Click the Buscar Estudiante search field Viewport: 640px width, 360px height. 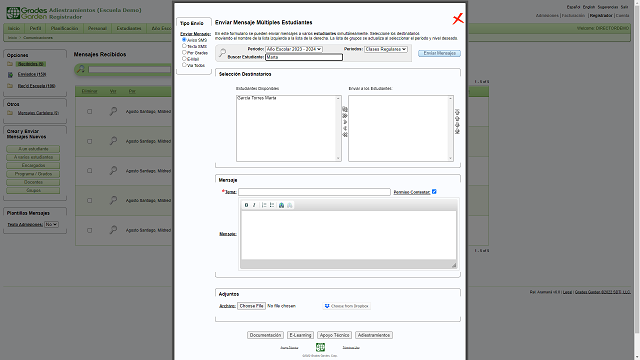[x=304, y=57]
